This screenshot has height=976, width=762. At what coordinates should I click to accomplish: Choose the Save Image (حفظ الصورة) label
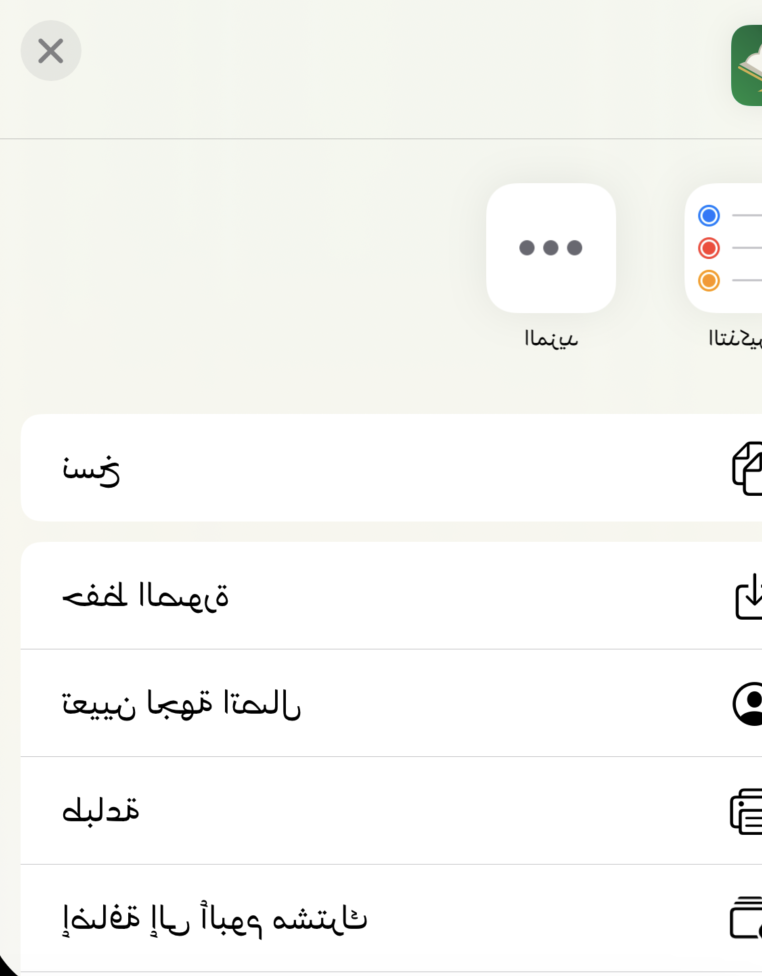(145, 597)
